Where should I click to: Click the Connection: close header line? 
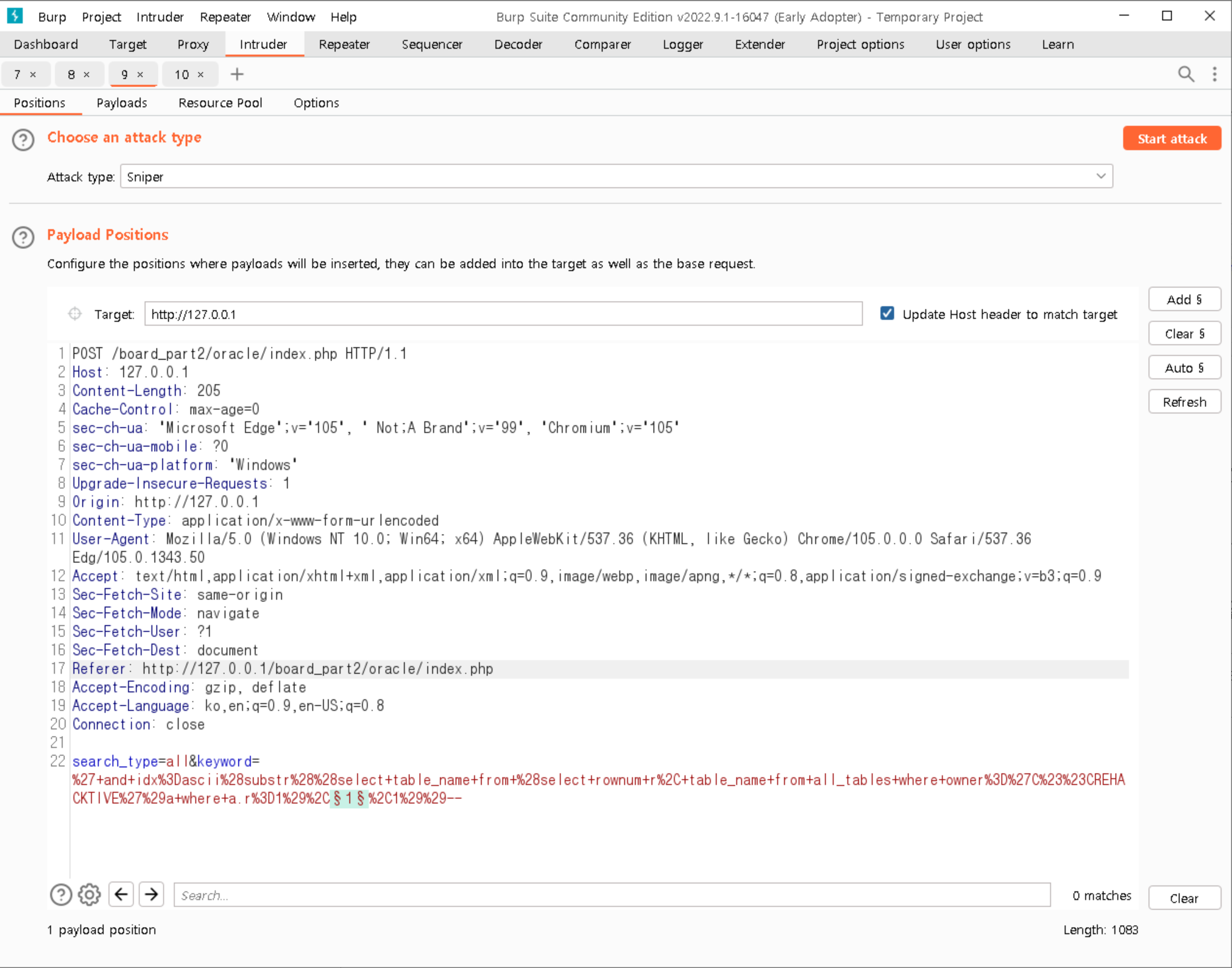(x=138, y=724)
